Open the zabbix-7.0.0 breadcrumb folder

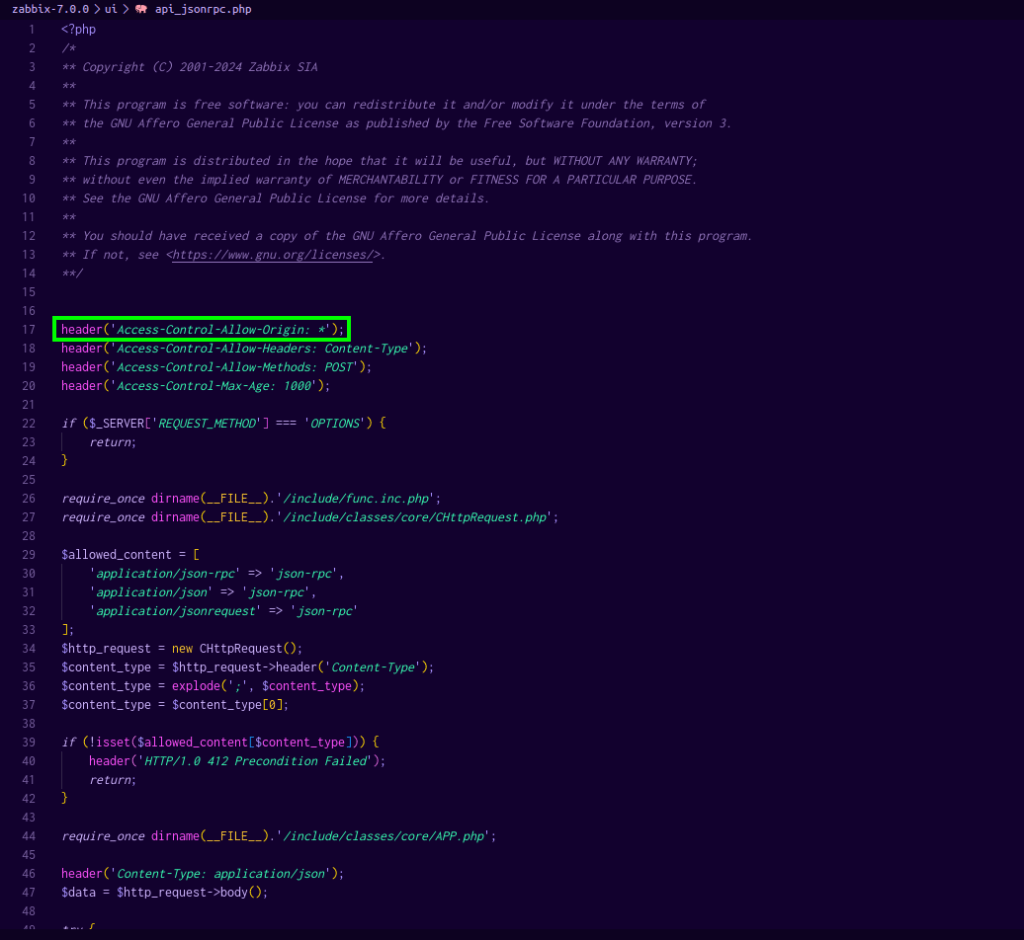[50, 9]
